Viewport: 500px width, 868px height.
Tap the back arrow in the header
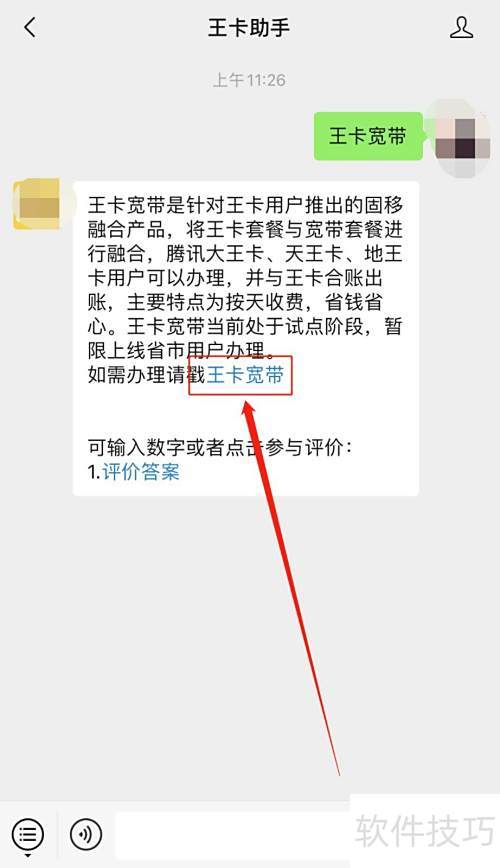tap(30, 27)
